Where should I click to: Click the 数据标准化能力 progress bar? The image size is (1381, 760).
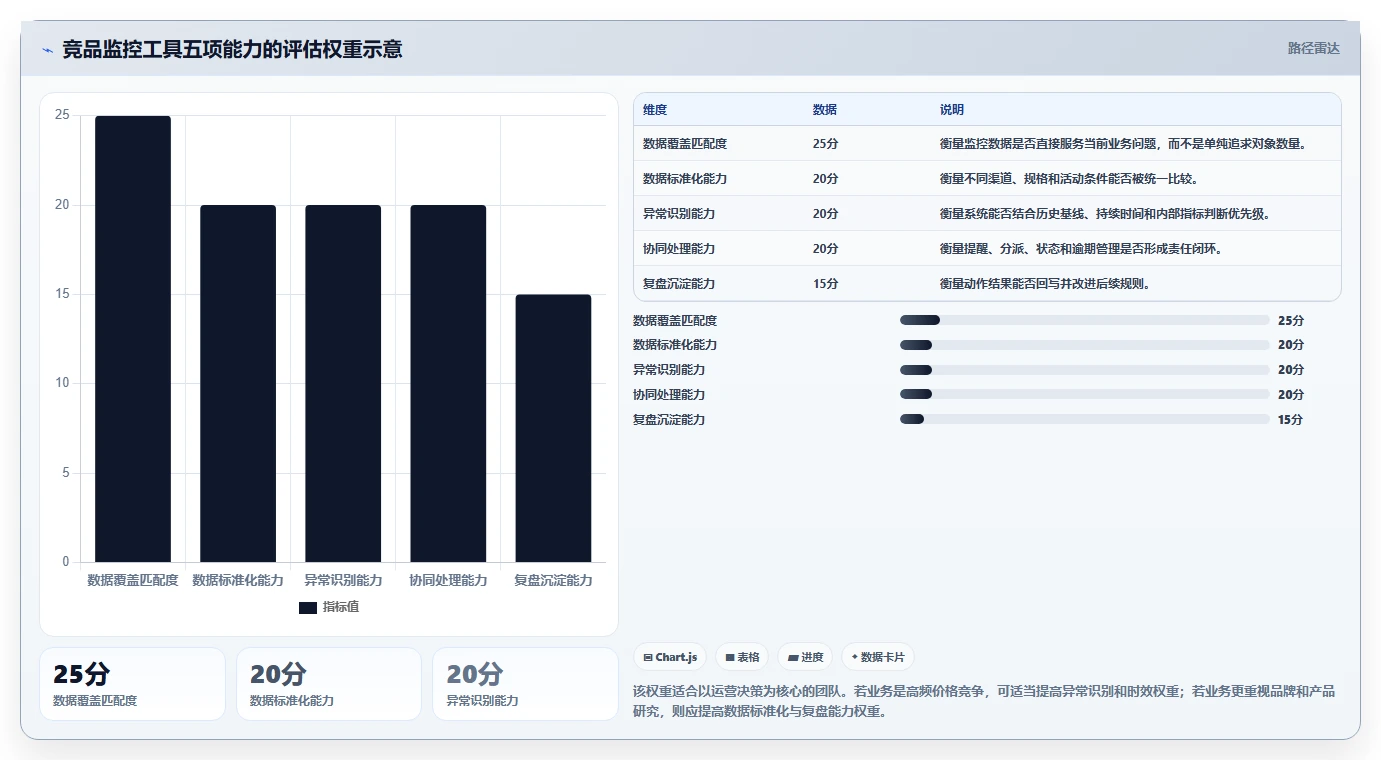pos(1084,345)
